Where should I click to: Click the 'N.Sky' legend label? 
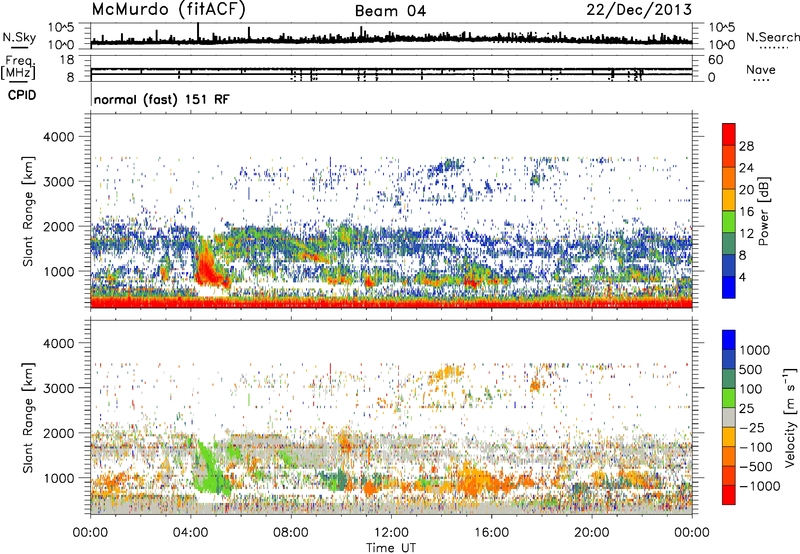[19, 37]
